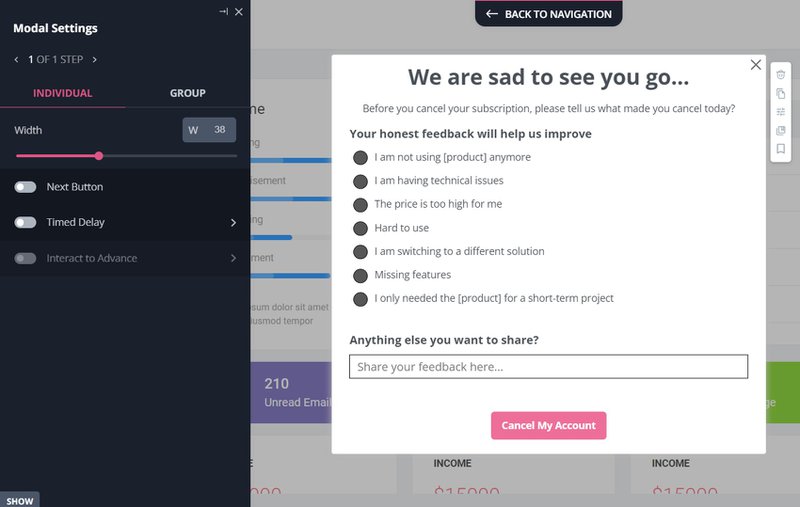Click the Width slider handle

[99, 155]
